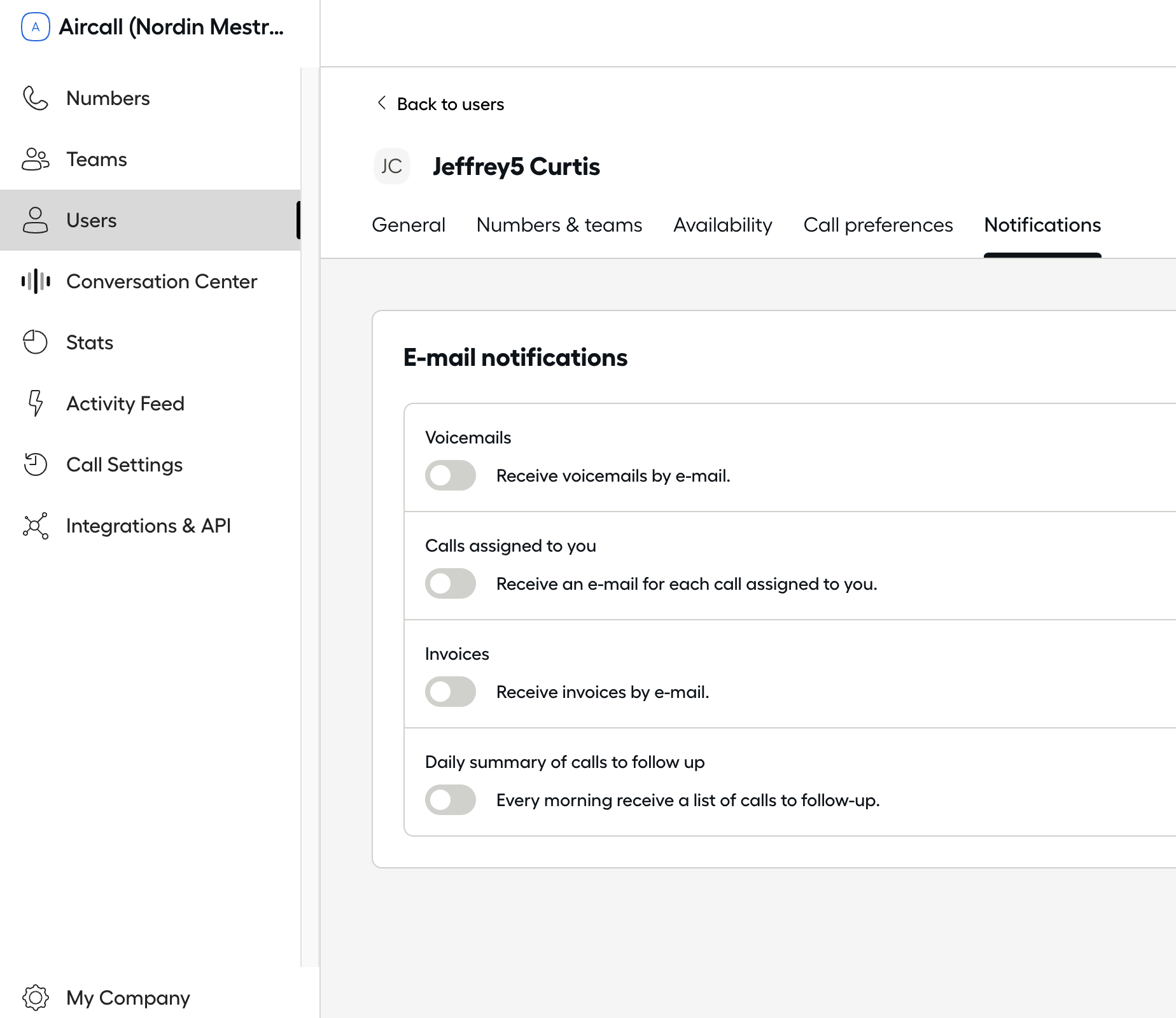Click the Stats pie chart icon
Image resolution: width=1176 pixels, height=1018 pixels.
click(36, 342)
